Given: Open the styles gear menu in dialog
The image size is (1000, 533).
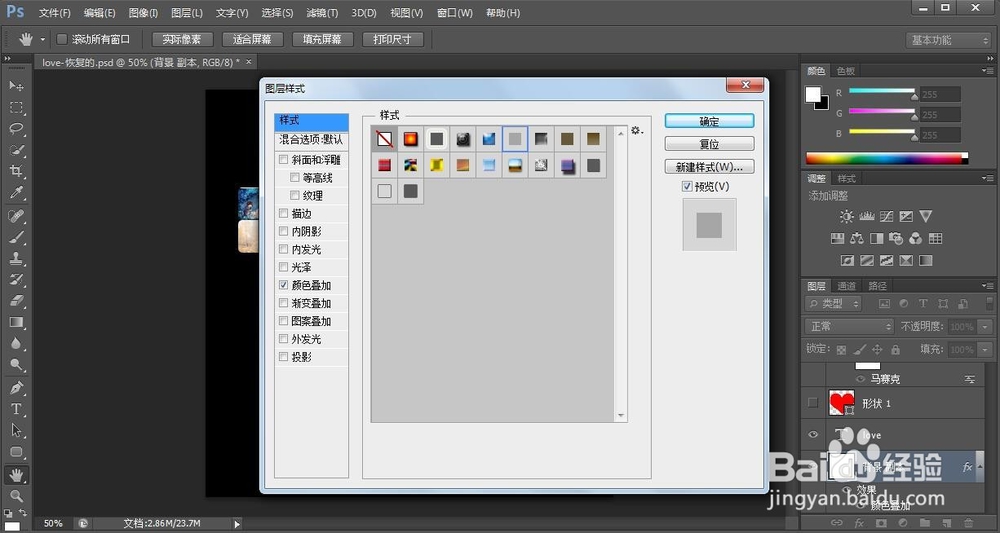Looking at the screenshot, I should 636,131.
